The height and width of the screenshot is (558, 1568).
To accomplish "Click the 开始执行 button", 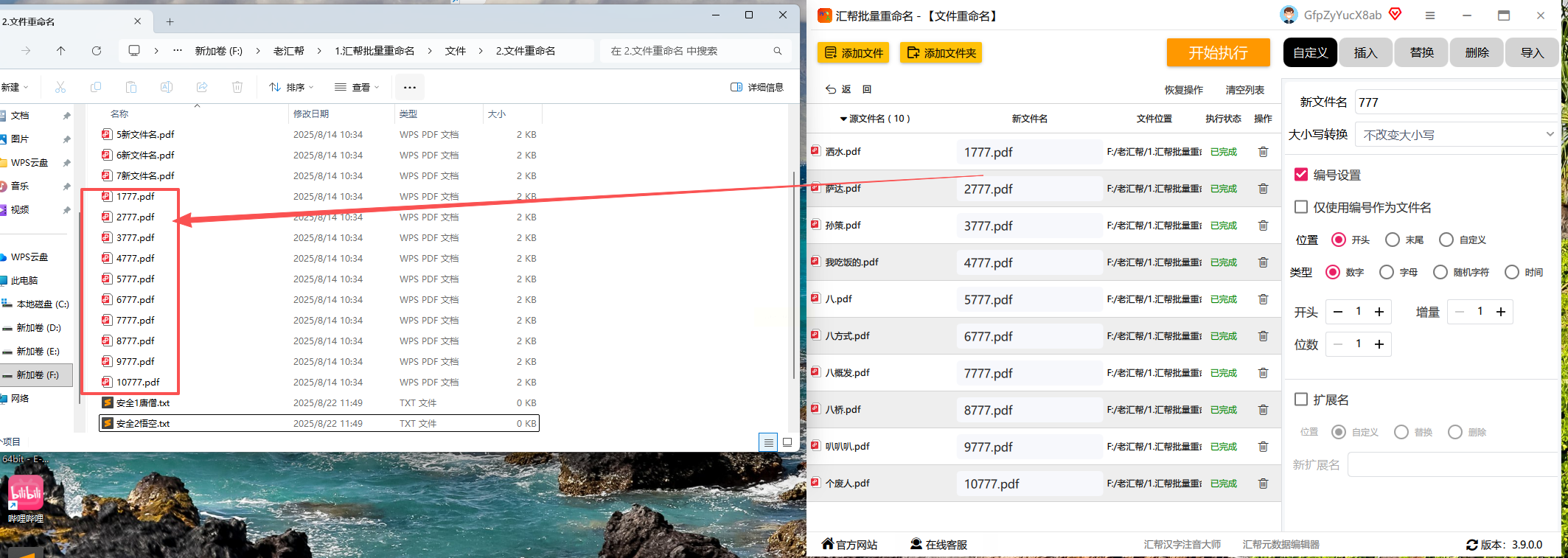I will (x=1218, y=52).
